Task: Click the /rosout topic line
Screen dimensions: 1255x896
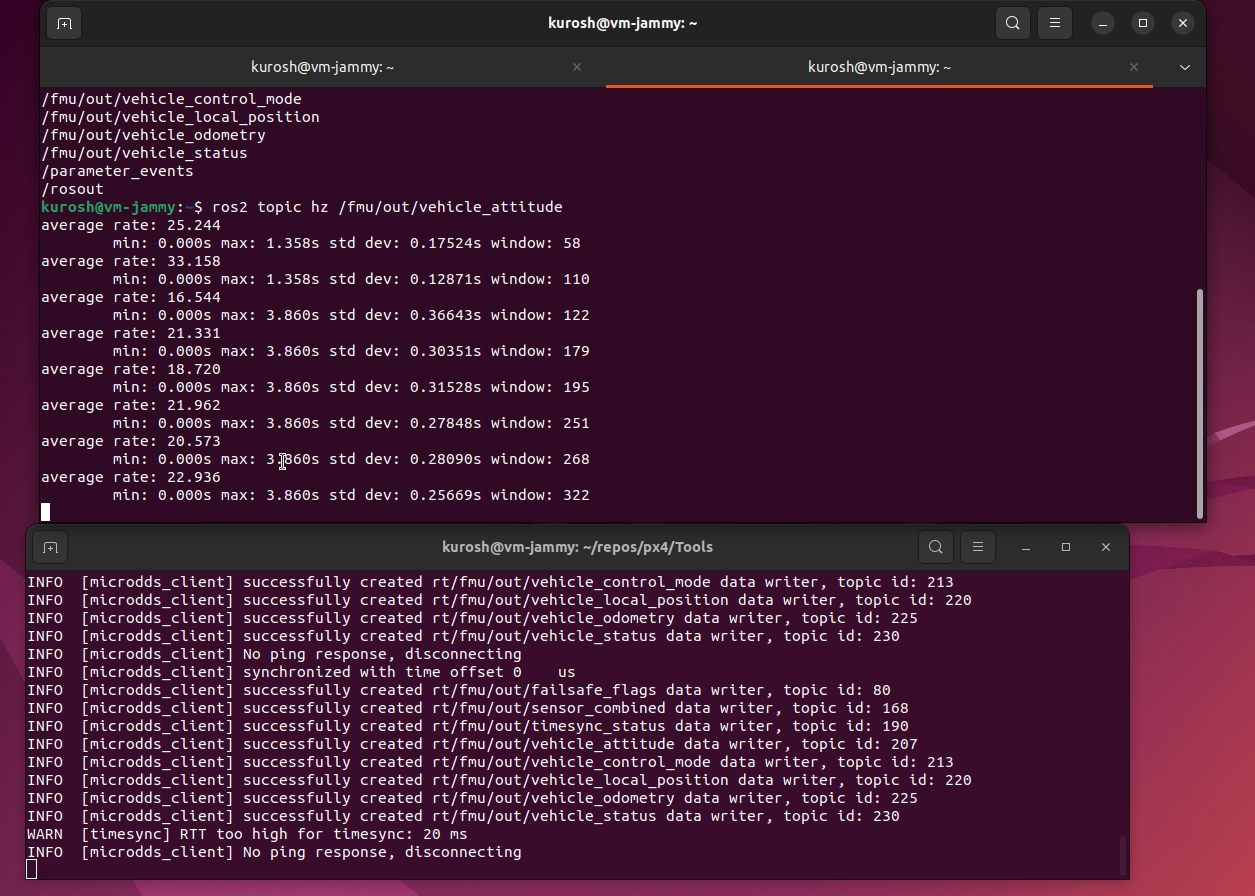Action: click(72, 189)
